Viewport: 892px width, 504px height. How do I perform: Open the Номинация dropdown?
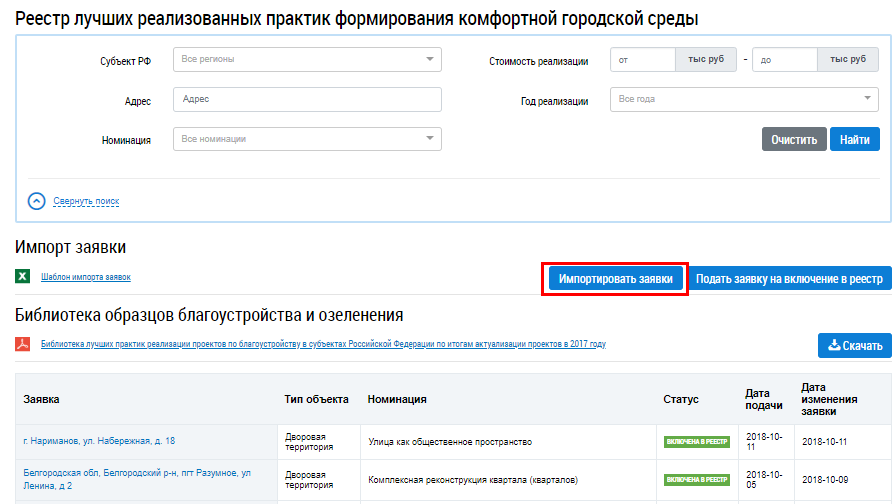pyautogui.click(x=307, y=139)
